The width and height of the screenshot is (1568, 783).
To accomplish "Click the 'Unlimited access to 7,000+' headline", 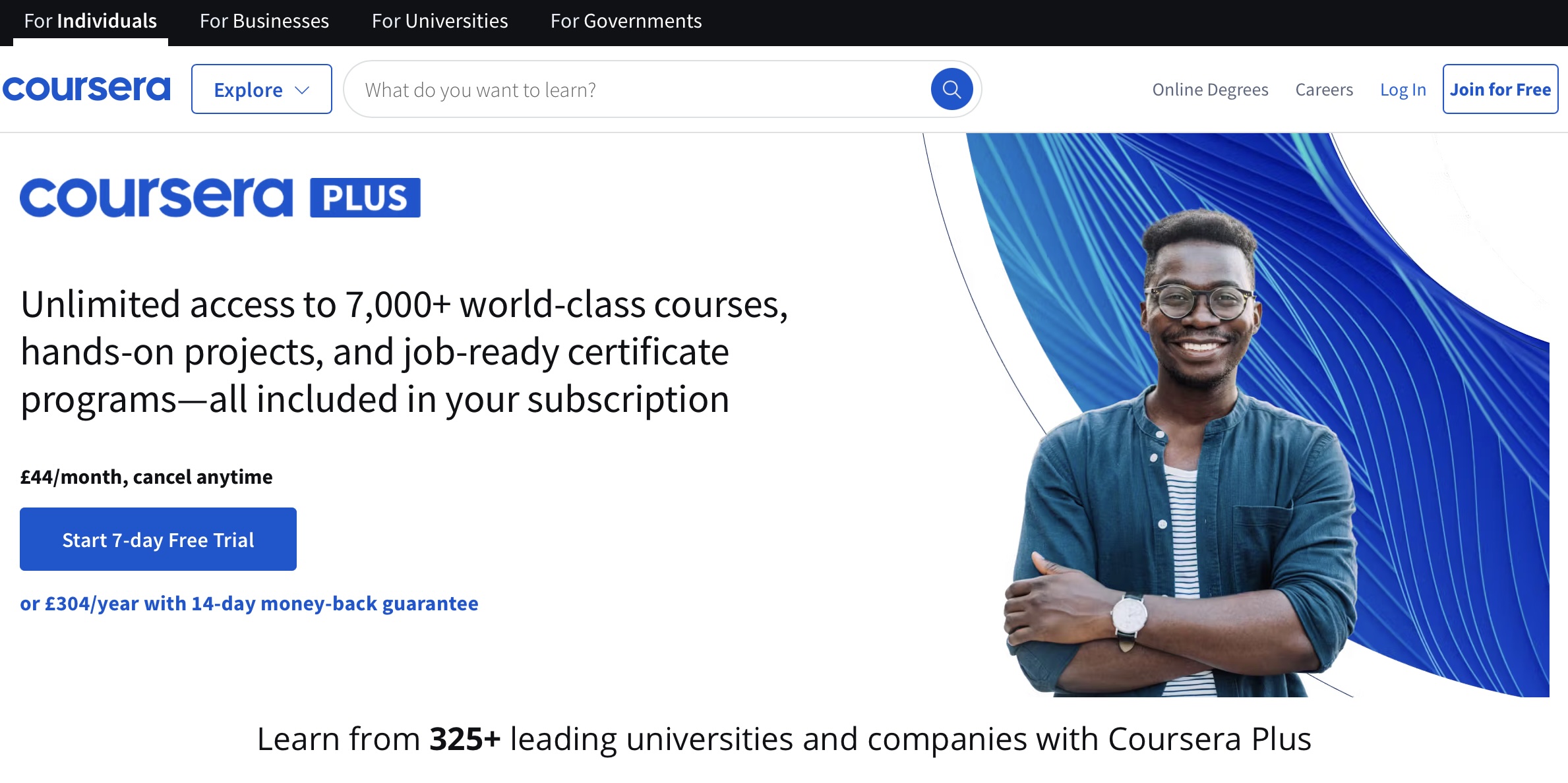I will pyautogui.click(x=404, y=351).
